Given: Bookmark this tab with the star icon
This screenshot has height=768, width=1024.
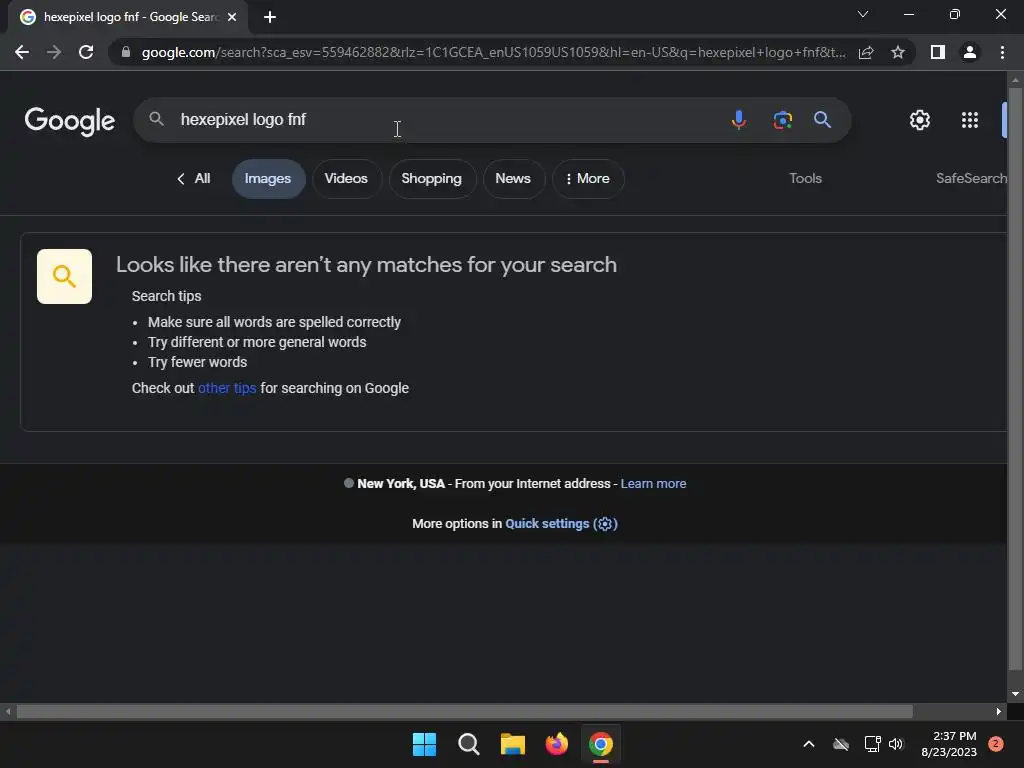Looking at the screenshot, I should pyautogui.click(x=898, y=52).
